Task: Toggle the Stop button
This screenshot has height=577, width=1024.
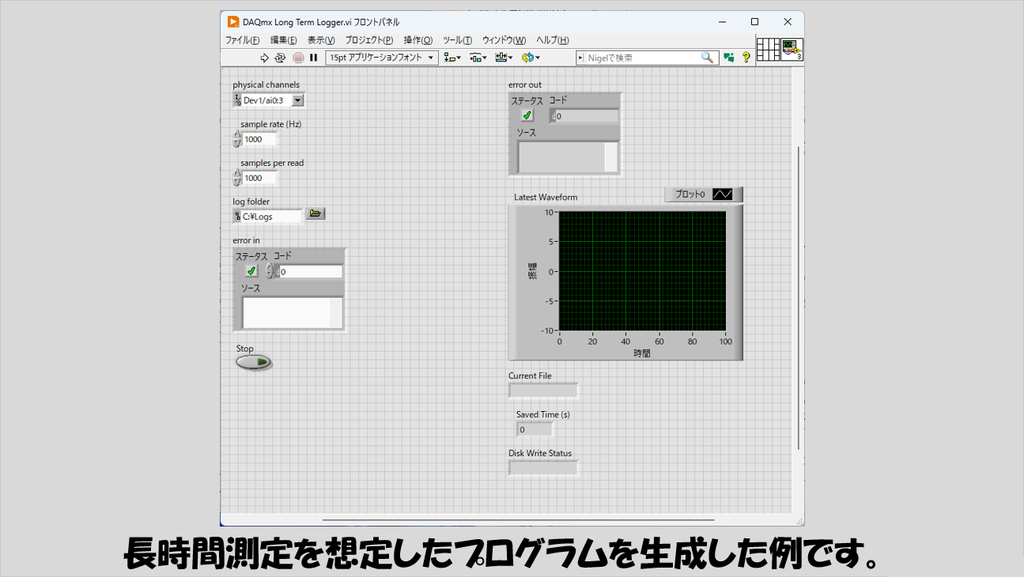Action: click(253, 362)
